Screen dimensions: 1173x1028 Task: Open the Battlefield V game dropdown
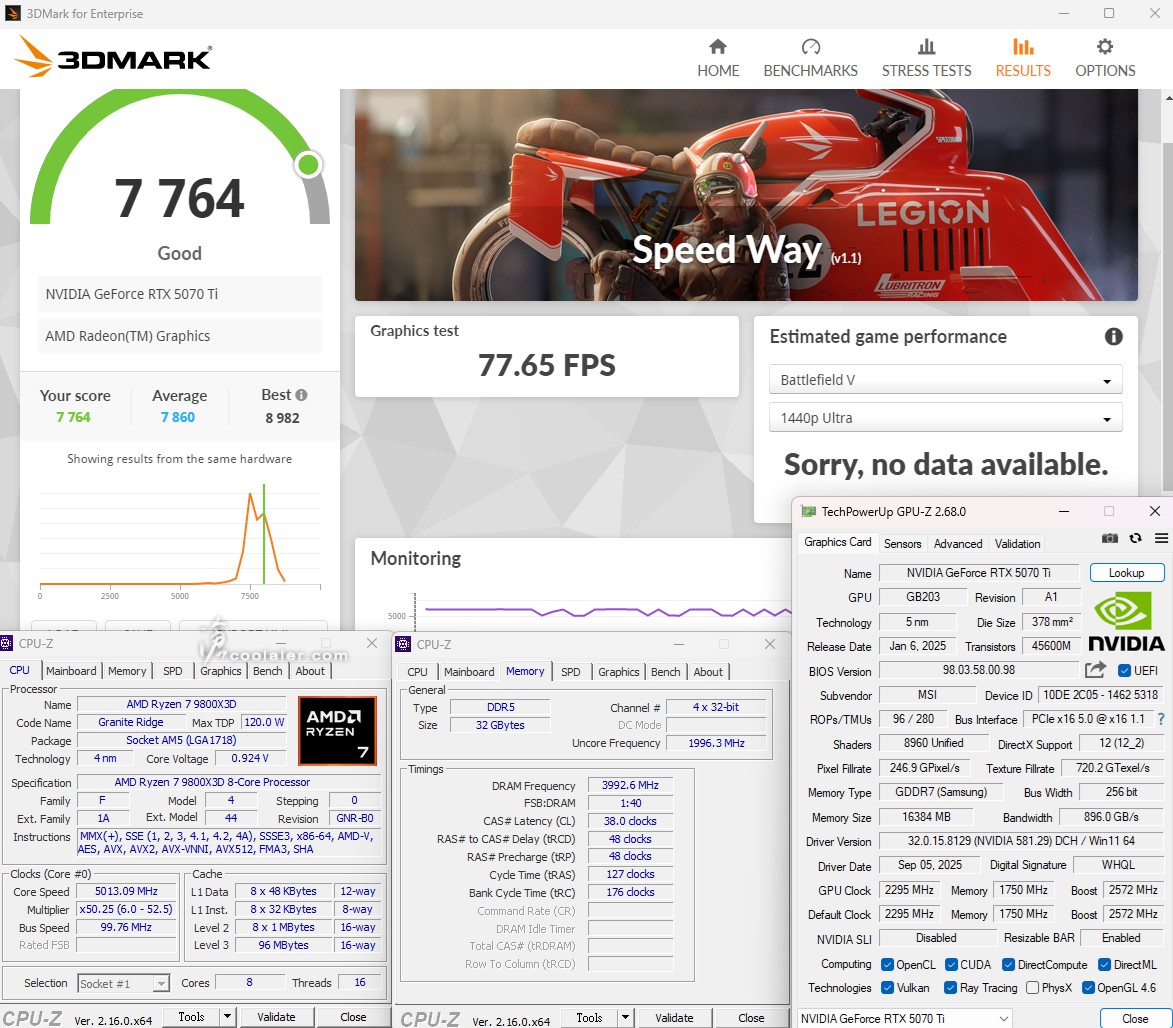click(x=946, y=379)
